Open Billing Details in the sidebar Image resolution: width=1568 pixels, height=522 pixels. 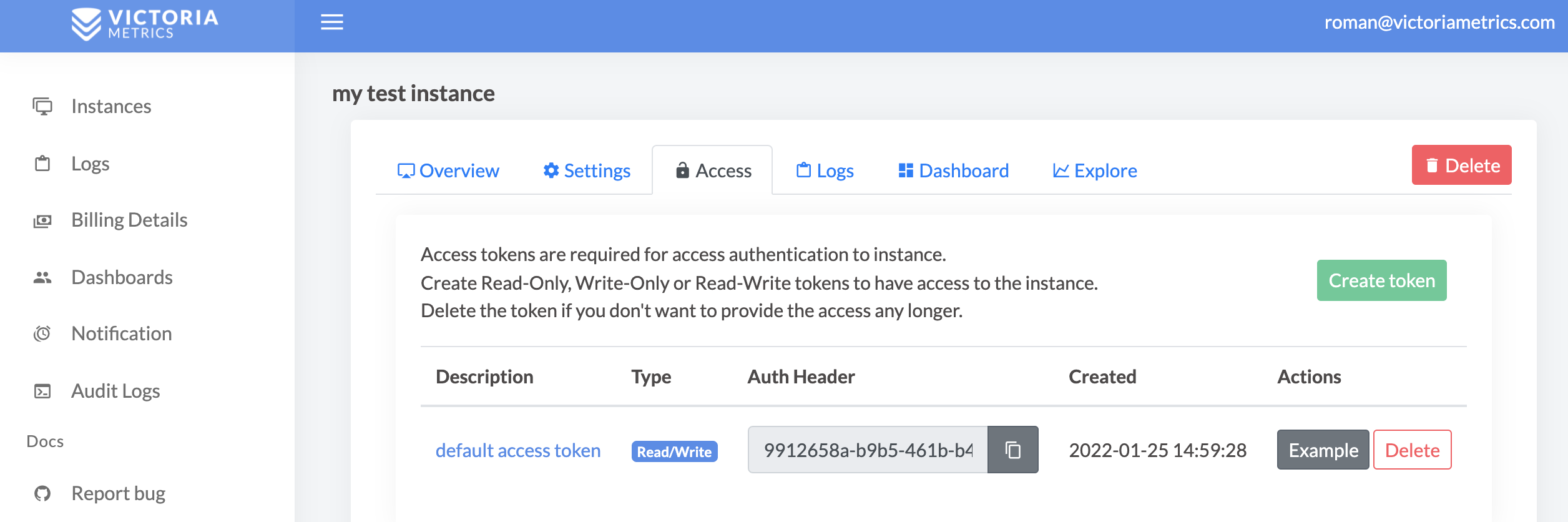(129, 220)
